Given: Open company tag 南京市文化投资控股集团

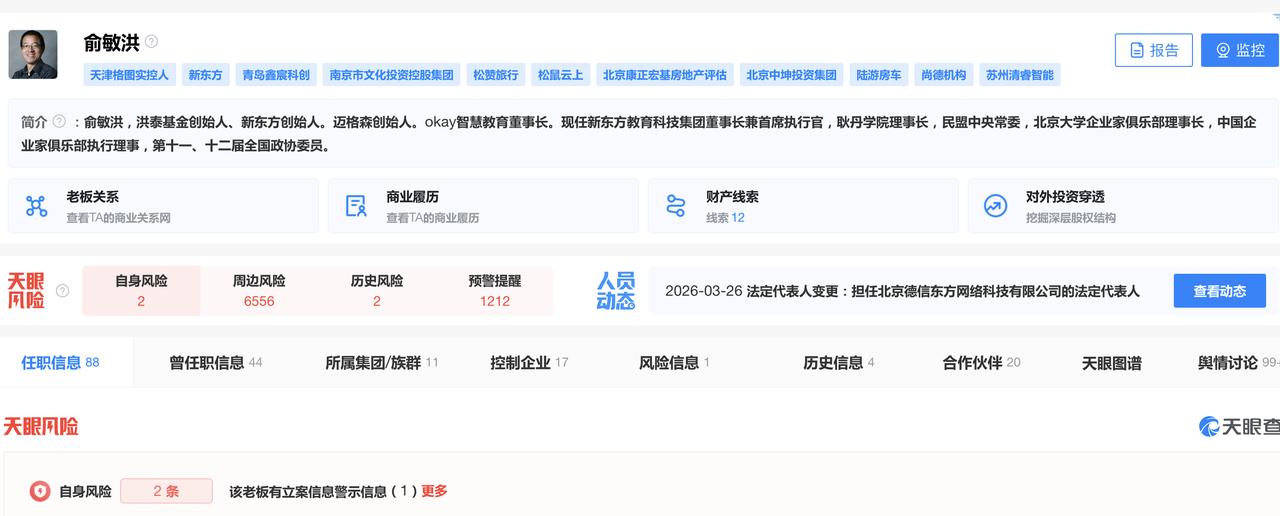Looking at the screenshot, I should (392, 75).
